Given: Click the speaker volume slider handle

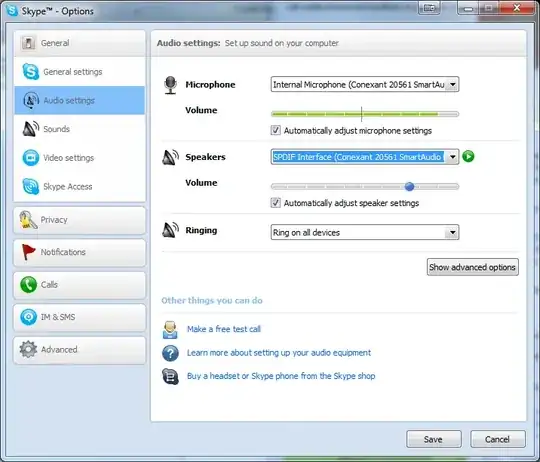Looking at the screenshot, I should point(409,187).
